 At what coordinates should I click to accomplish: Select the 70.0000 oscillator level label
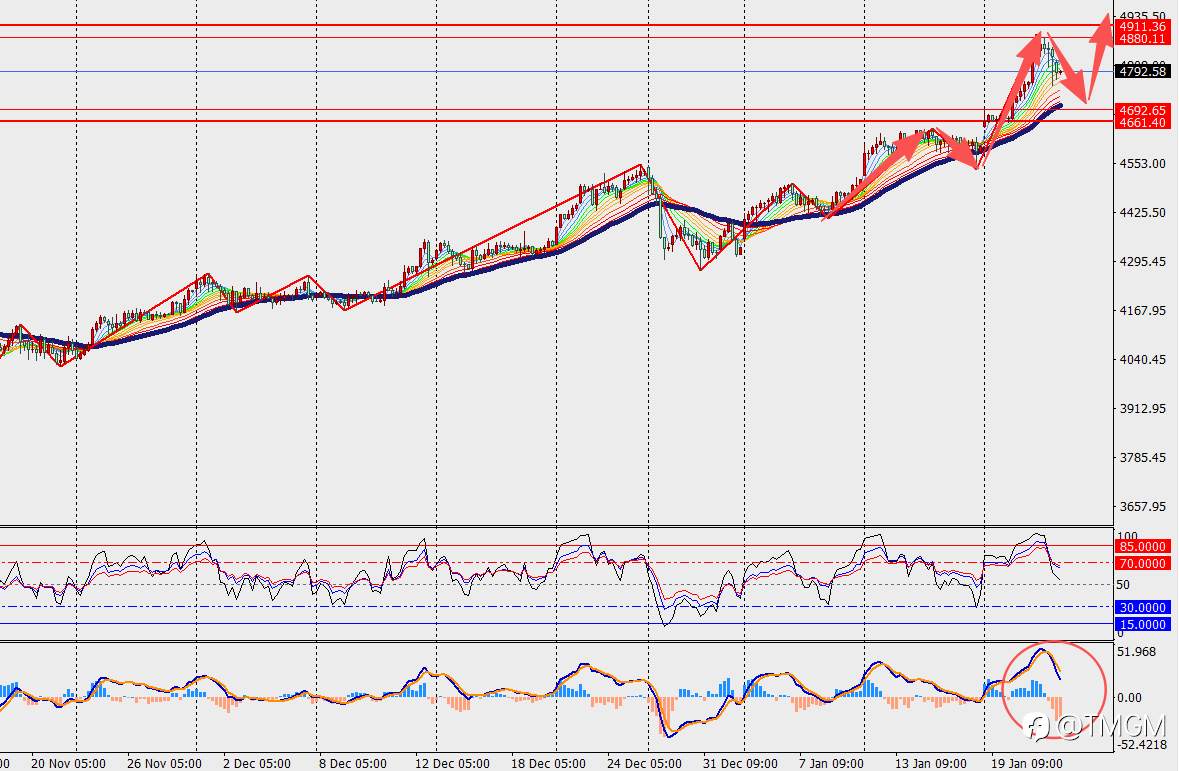coord(1142,563)
